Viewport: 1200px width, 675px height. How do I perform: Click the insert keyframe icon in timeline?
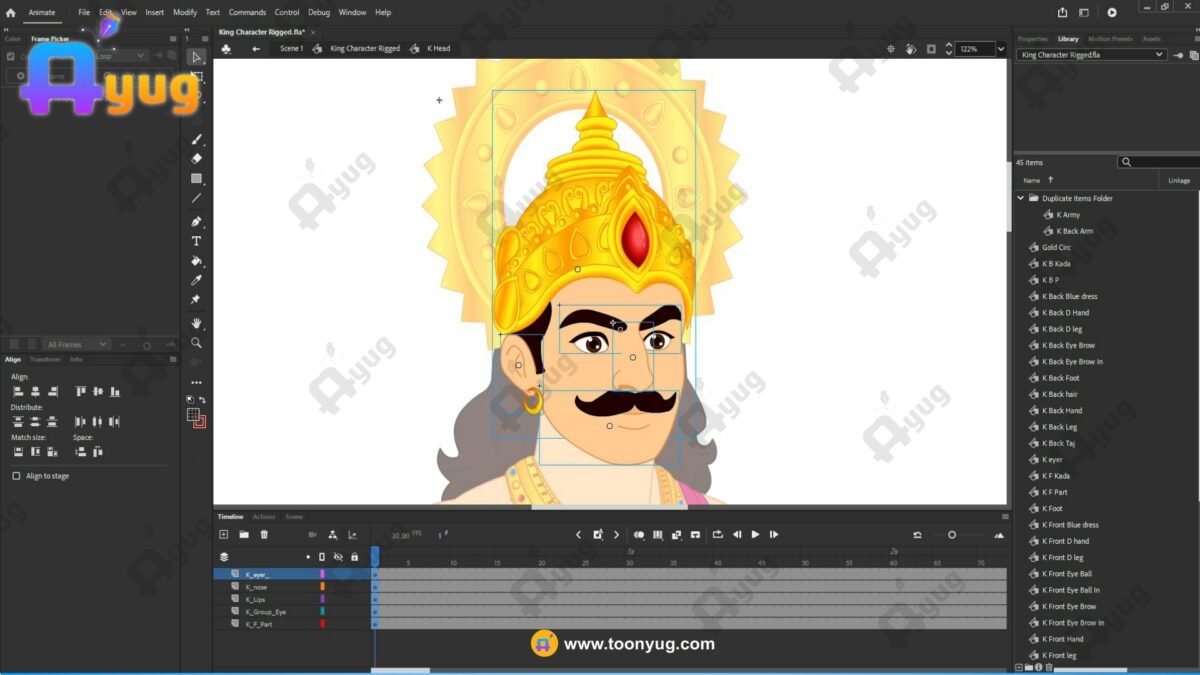point(597,535)
